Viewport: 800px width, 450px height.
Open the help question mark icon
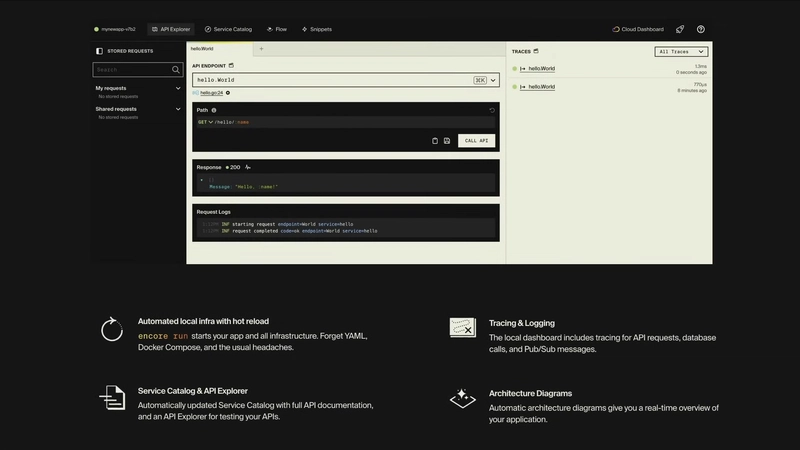(701, 30)
